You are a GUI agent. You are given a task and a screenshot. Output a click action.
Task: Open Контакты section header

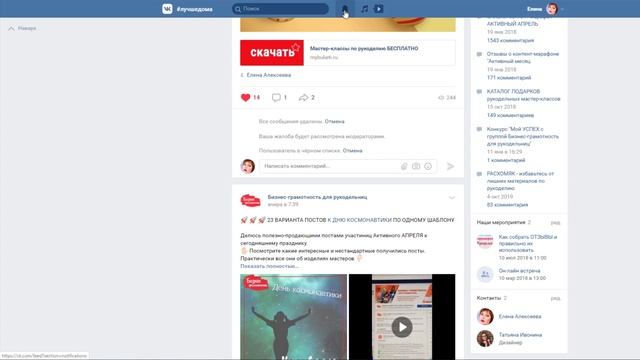click(489, 298)
